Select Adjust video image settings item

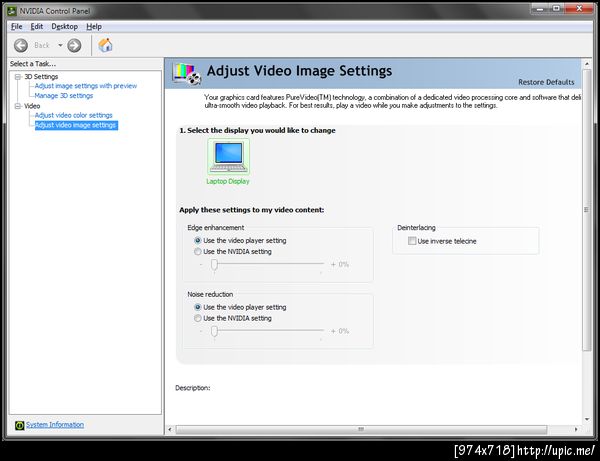pyautogui.click(x=76, y=125)
